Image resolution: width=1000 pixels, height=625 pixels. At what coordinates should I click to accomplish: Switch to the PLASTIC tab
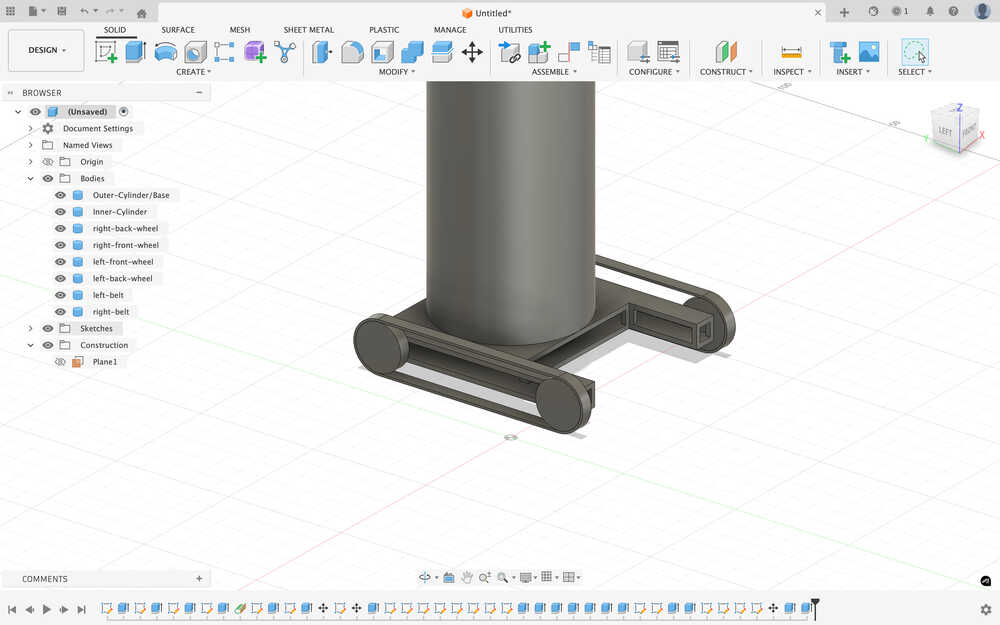tap(384, 30)
